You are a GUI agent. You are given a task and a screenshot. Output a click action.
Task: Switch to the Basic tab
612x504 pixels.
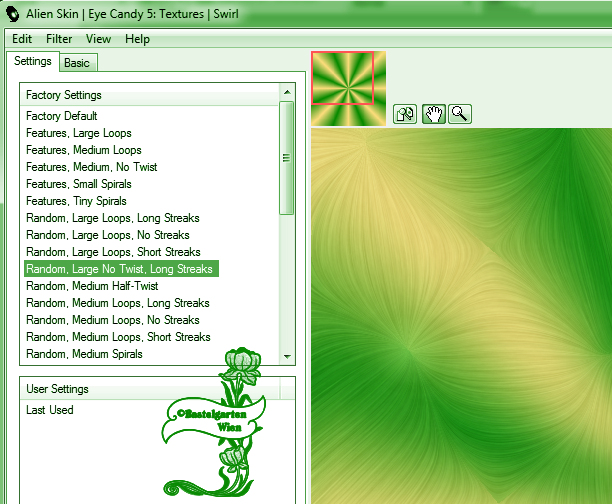click(x=77, y=63)
